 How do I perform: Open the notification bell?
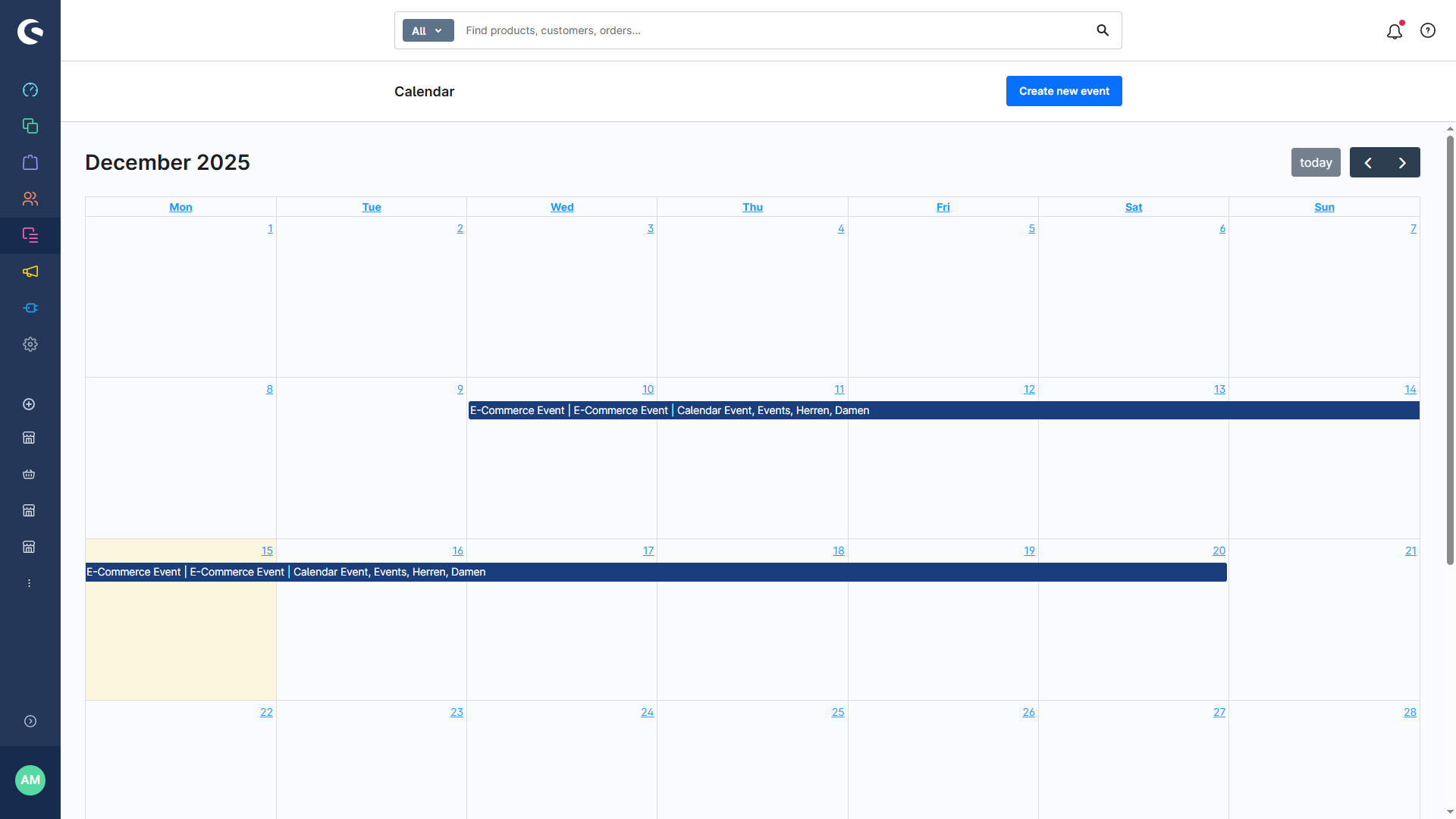(1395, 31)
